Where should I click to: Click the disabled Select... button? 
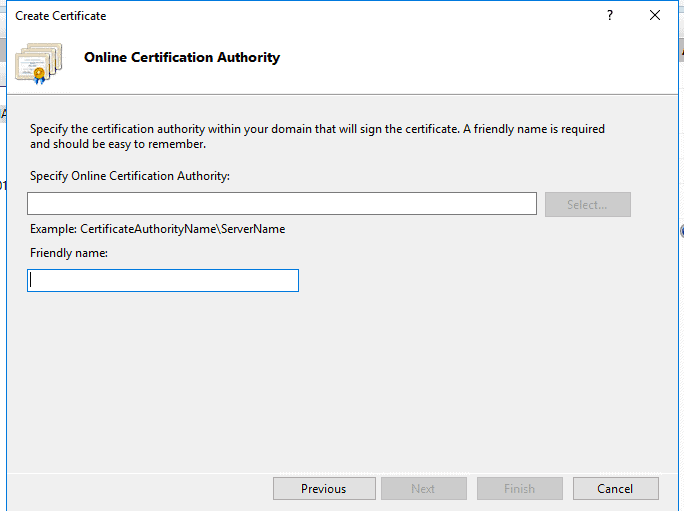tap(588, 204)
